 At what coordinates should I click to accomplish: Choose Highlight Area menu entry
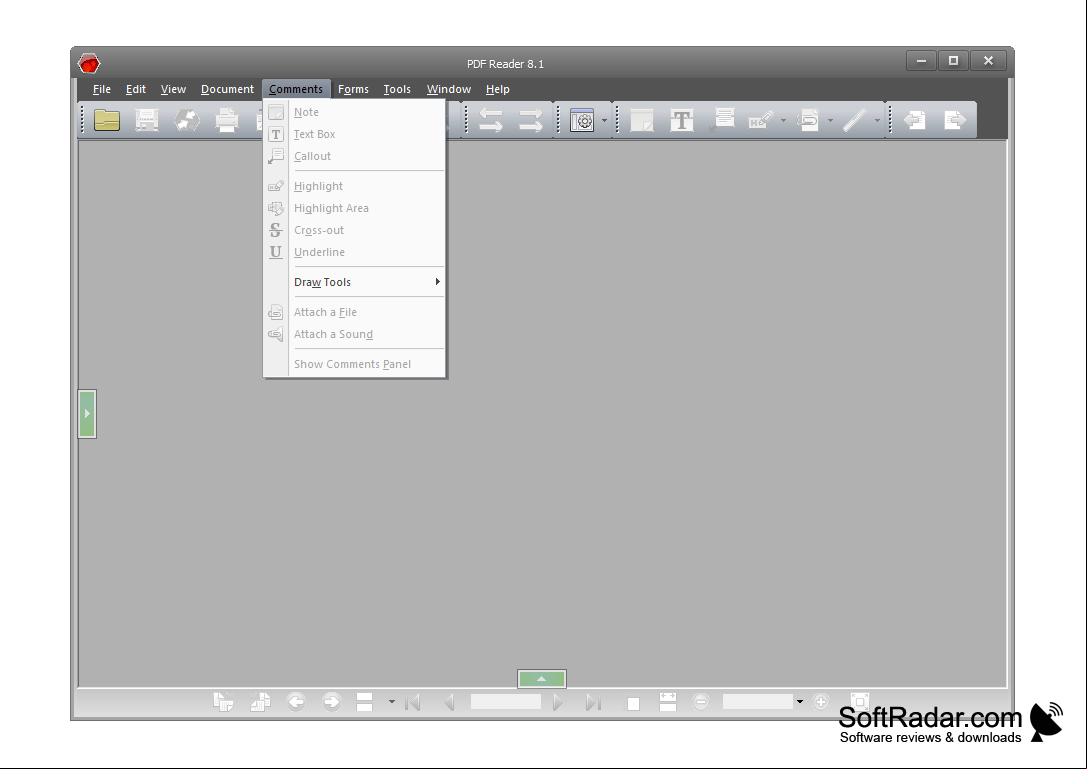click(354, 208)
